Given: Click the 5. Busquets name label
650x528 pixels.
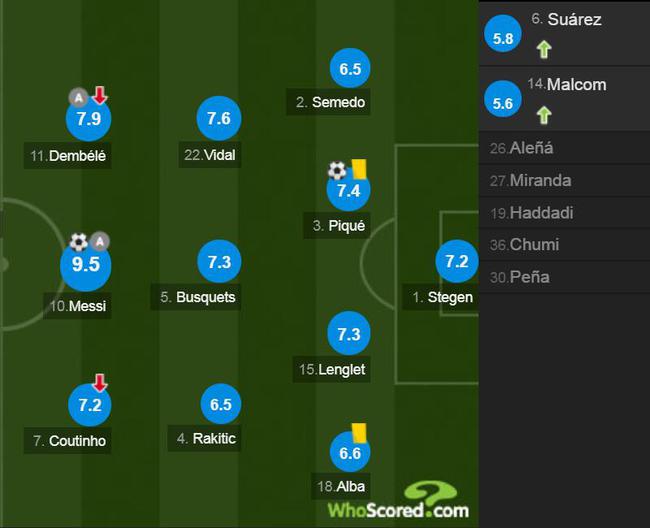Looking at the screenshot, I should (196, 297).
